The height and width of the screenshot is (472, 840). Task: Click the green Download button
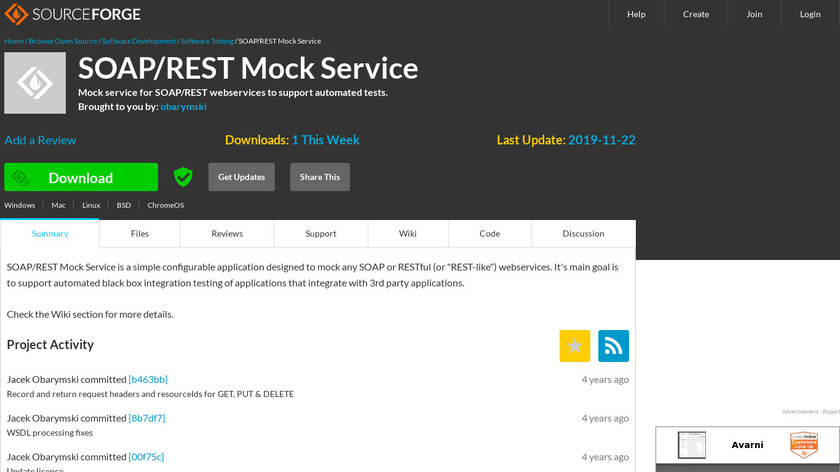pos(81,177)
